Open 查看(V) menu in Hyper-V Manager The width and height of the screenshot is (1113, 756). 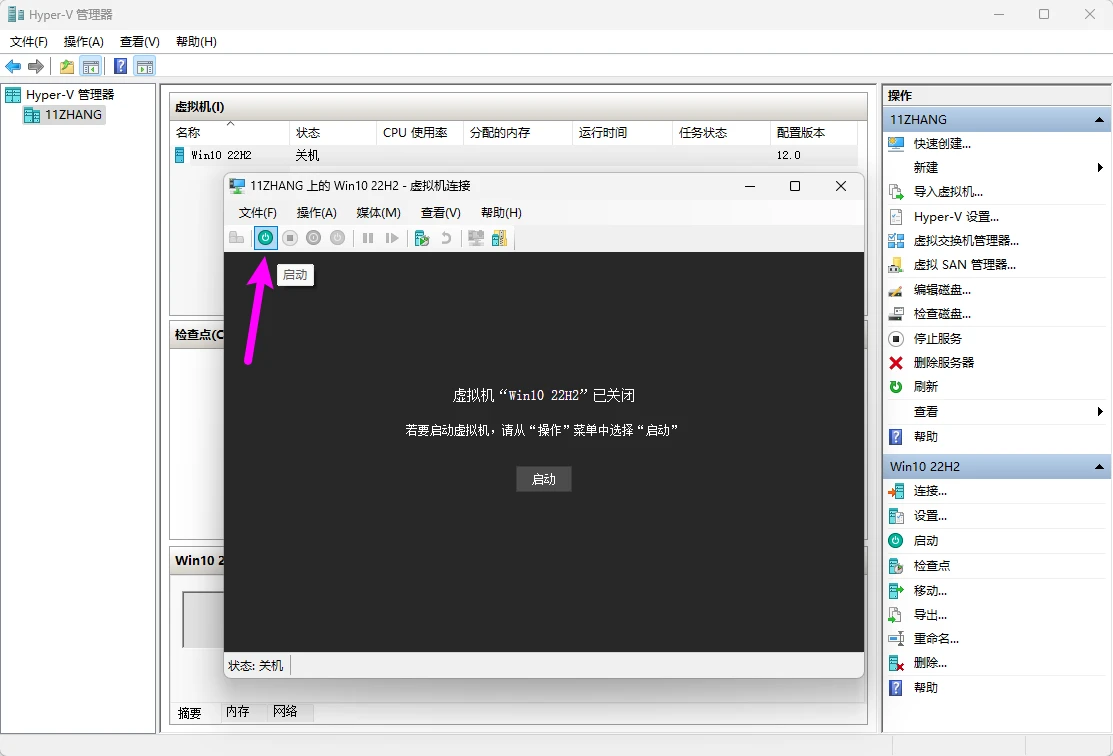[140, 42]
